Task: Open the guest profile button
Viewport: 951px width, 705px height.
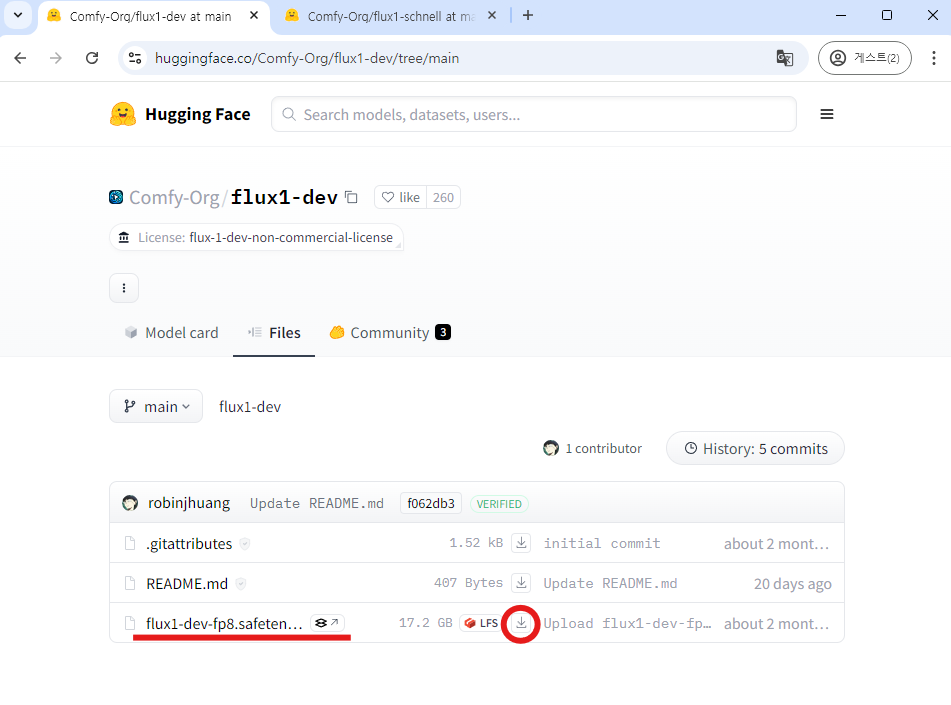Action: [x=864, y=58]
